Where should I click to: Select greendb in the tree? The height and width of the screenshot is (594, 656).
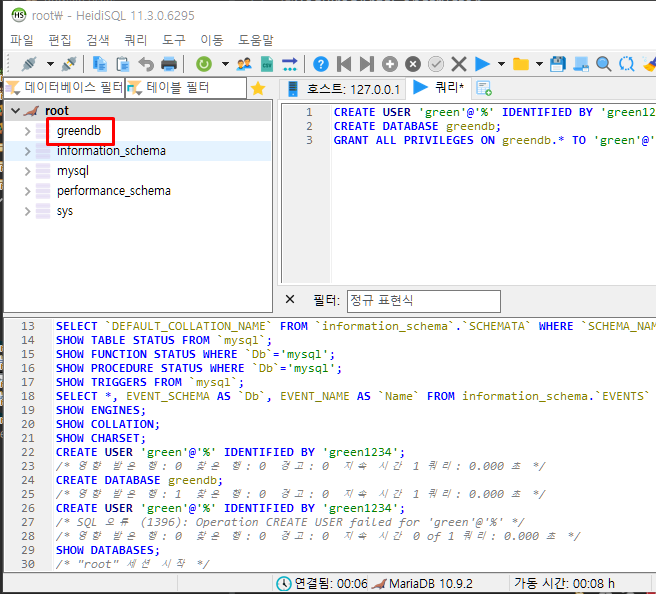(x=79, y=131)
